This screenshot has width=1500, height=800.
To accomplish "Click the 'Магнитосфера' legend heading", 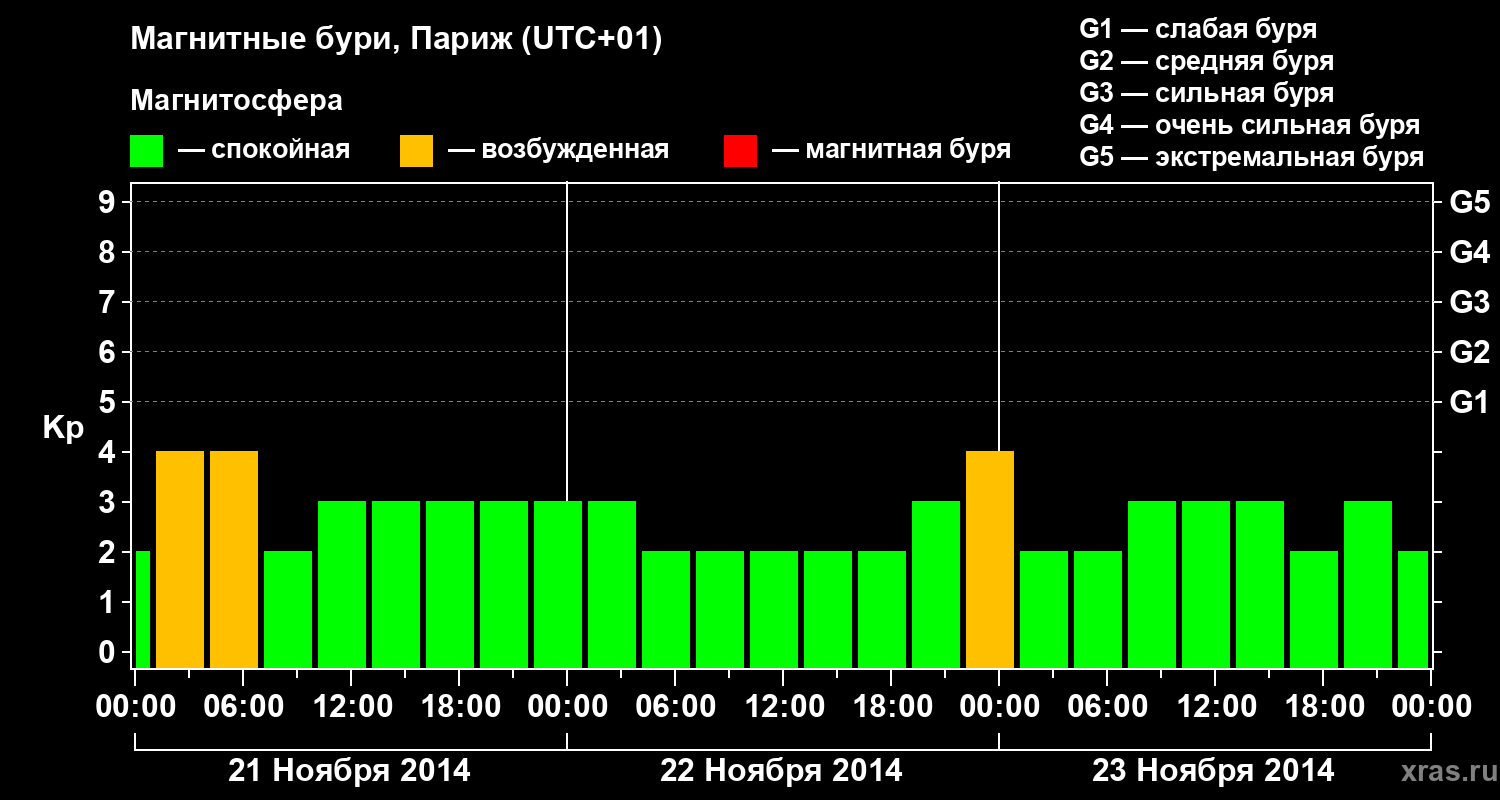I will tap(237, 101).
